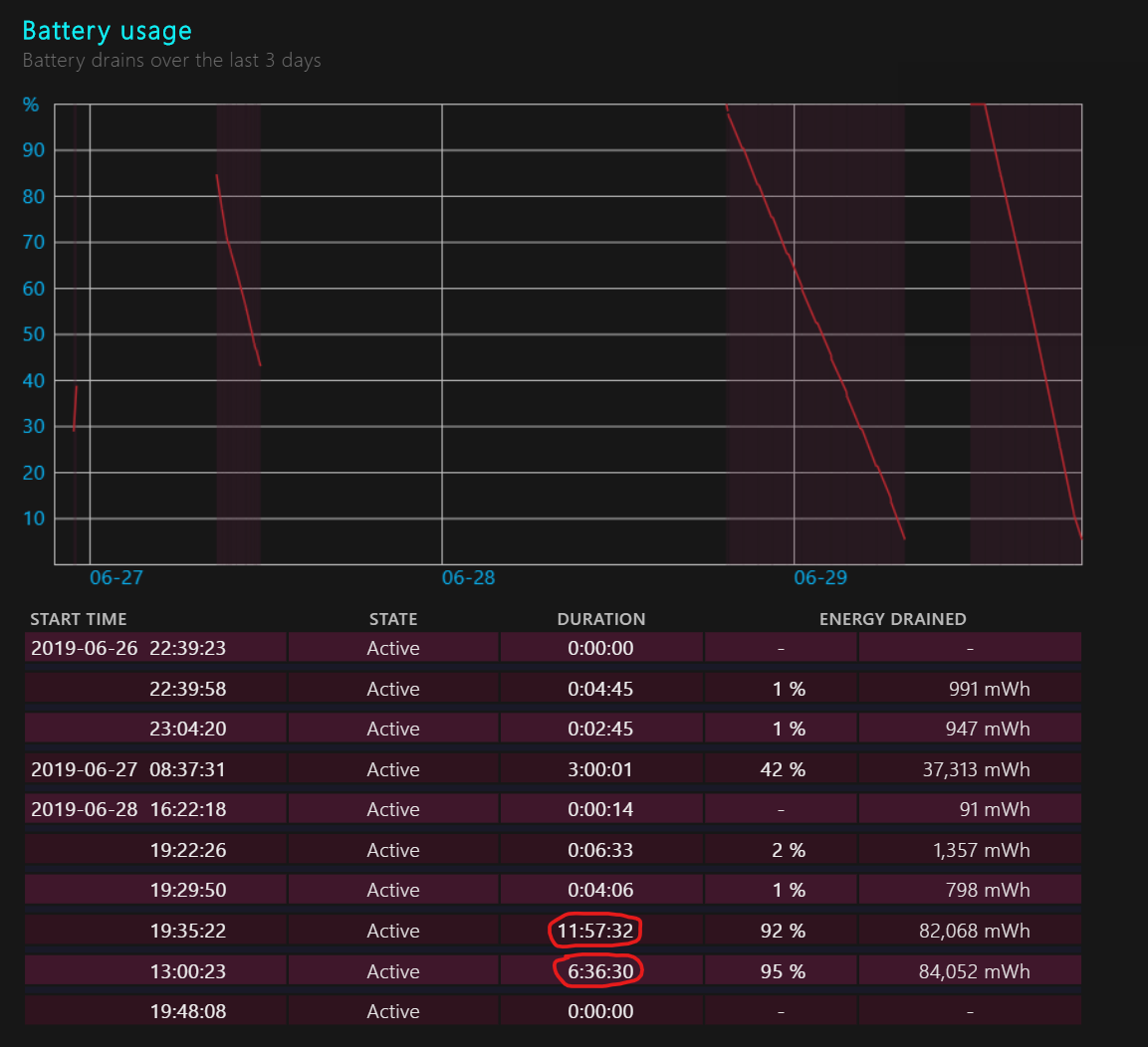
Task: Click the 90 percent axis label
Action: click(34, 150)
